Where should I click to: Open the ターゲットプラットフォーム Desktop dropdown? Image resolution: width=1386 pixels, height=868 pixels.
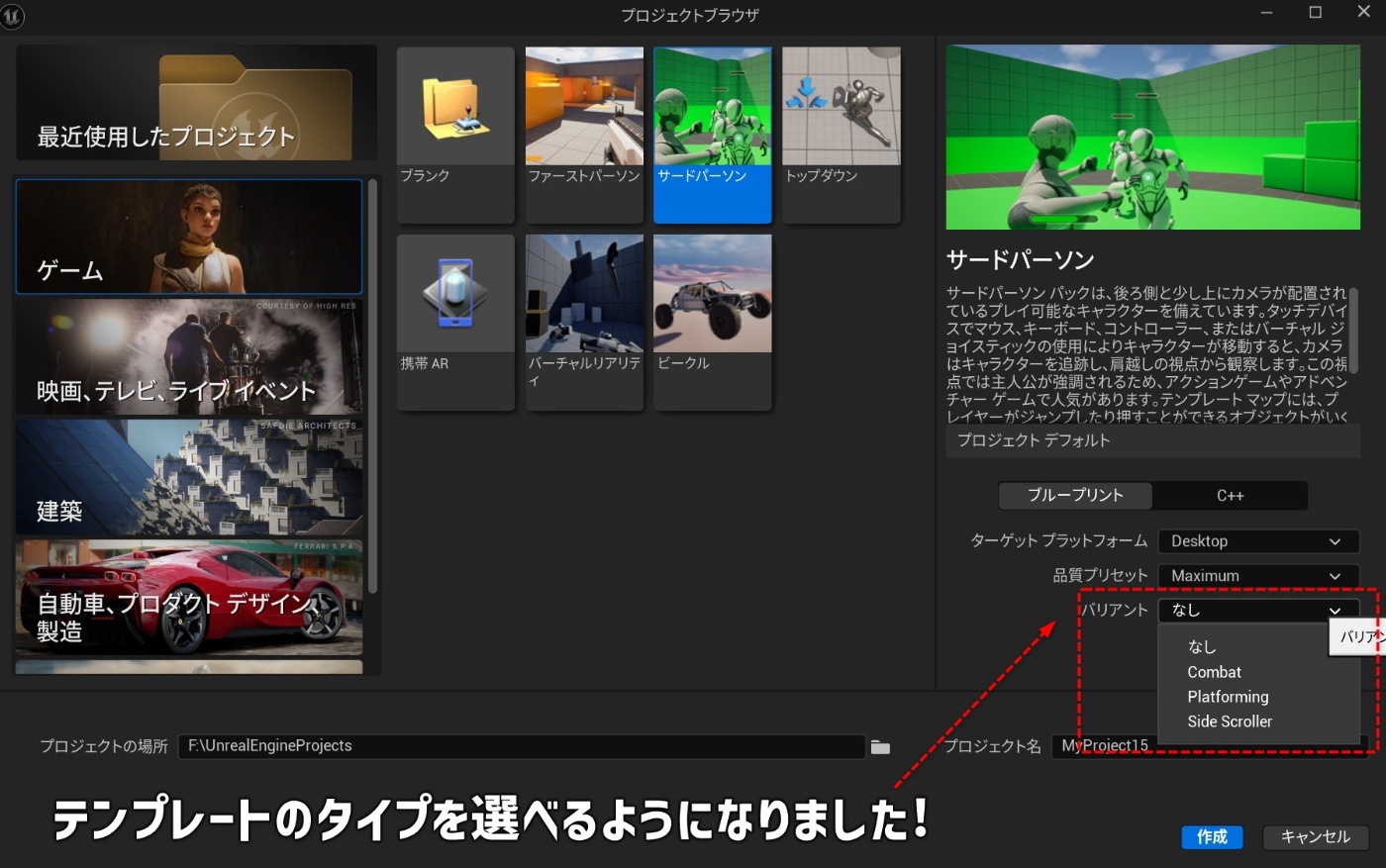pos(1258,541)
